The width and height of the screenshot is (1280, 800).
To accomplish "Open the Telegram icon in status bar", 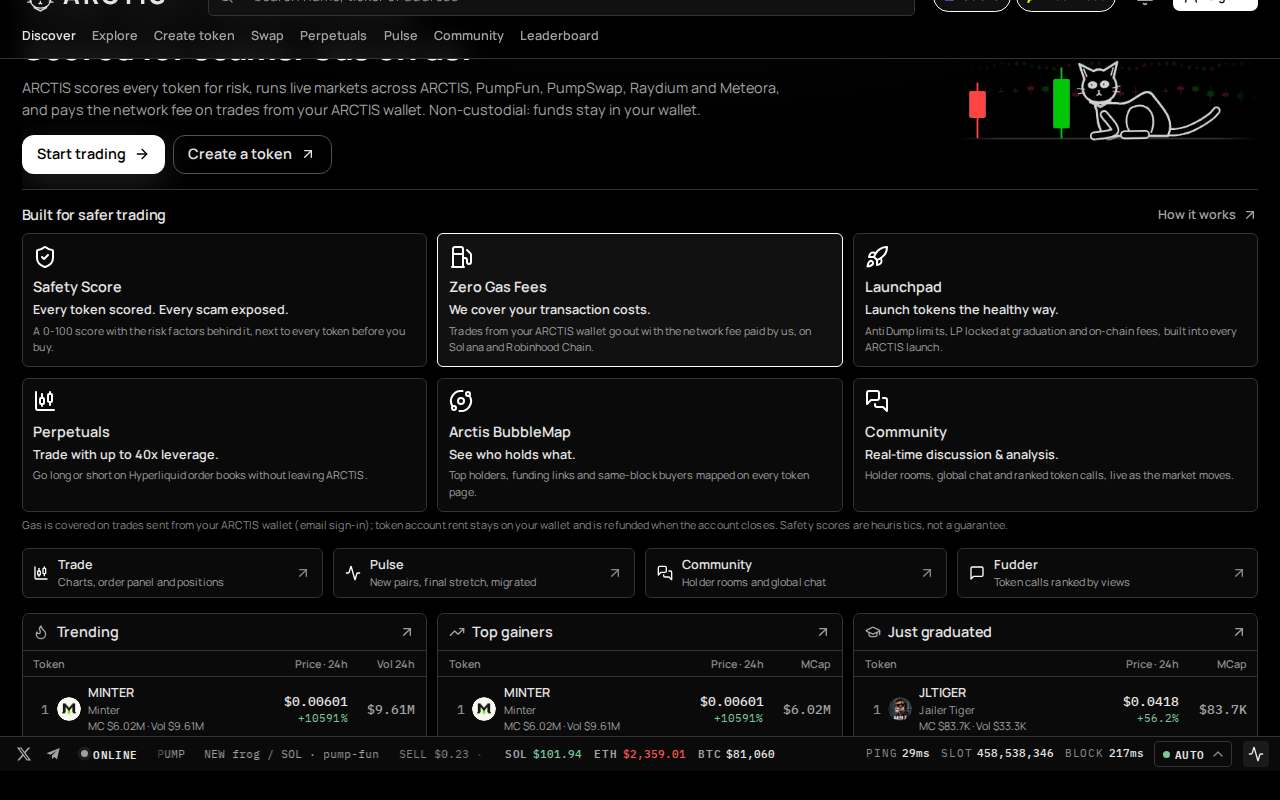I will [53, 754].
